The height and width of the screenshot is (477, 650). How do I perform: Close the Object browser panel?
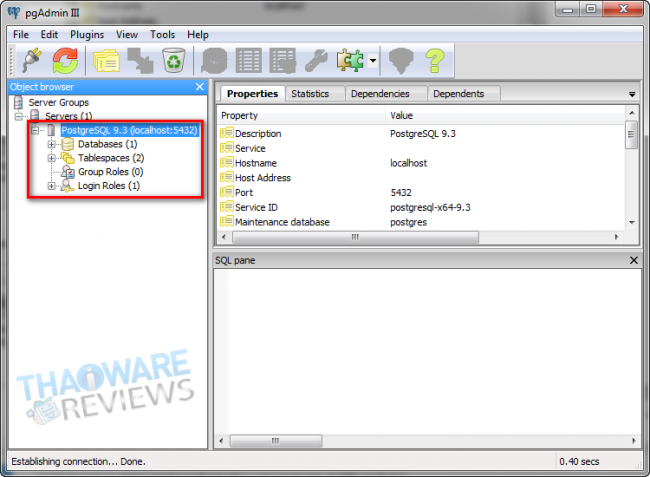pos(200,87)
